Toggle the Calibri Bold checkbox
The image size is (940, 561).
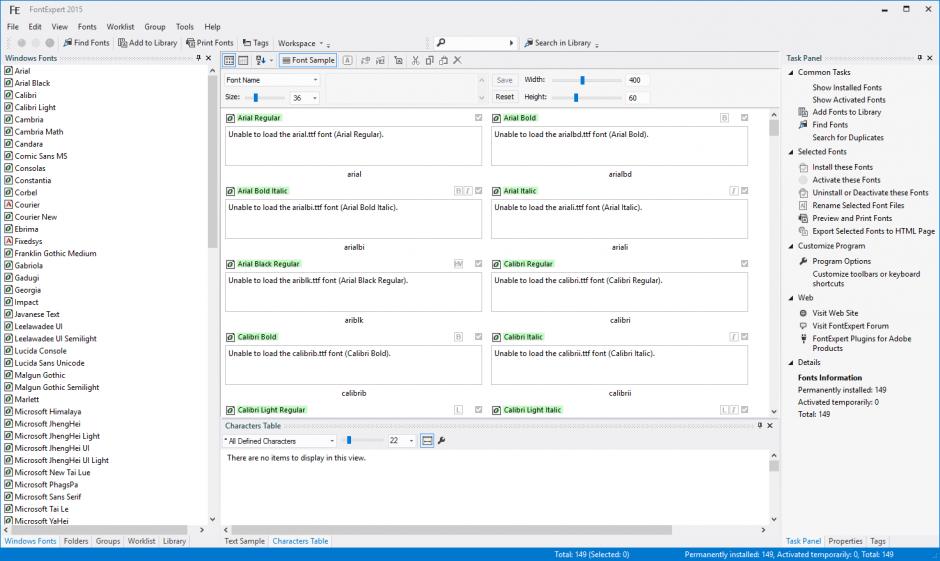pyautogui.click(x=478, y=337)
